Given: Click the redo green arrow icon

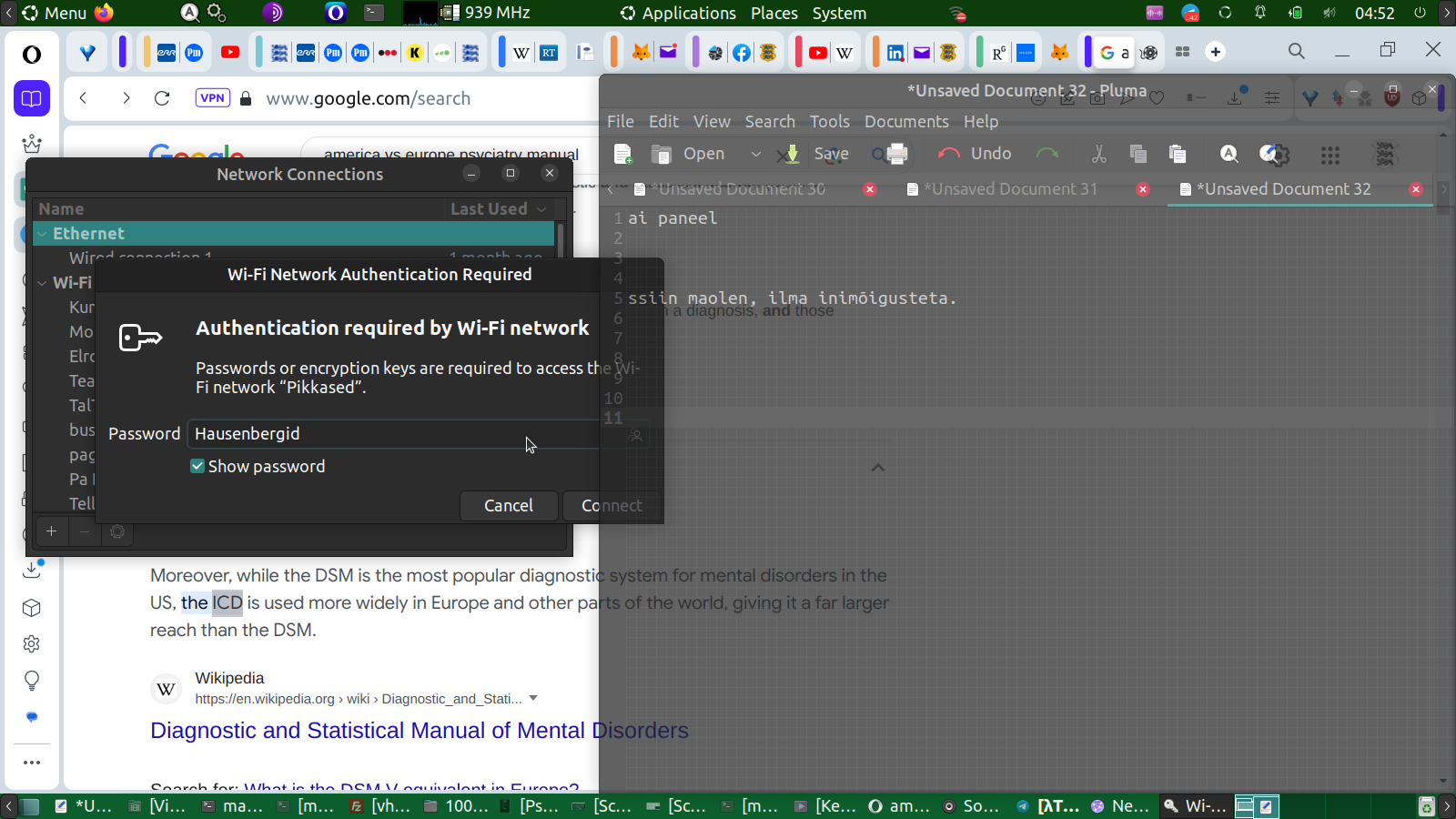Looking at the screenshot, I should coord(1047,154).
